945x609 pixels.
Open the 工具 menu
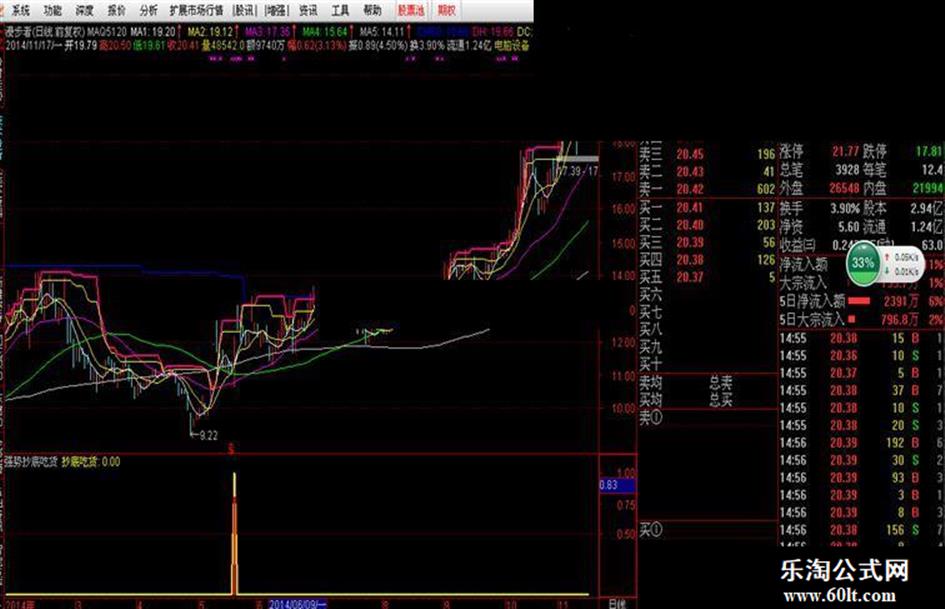tap(340, 10)
